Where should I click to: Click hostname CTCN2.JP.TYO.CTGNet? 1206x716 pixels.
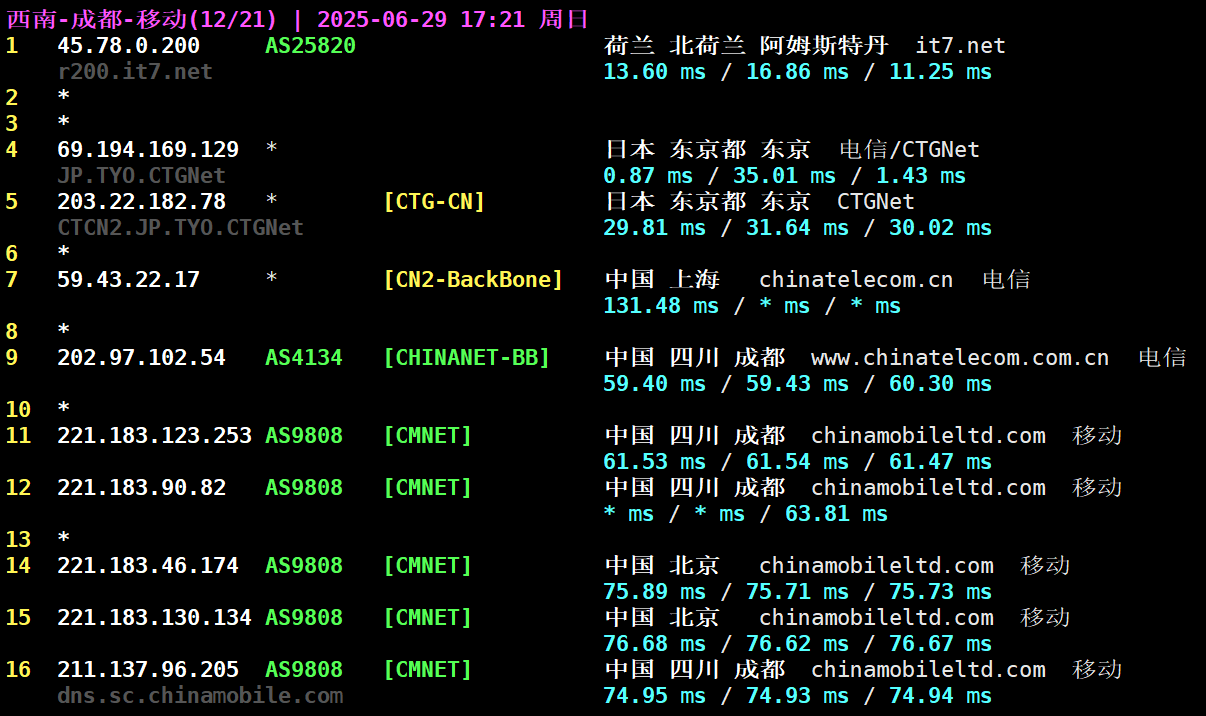180,228
